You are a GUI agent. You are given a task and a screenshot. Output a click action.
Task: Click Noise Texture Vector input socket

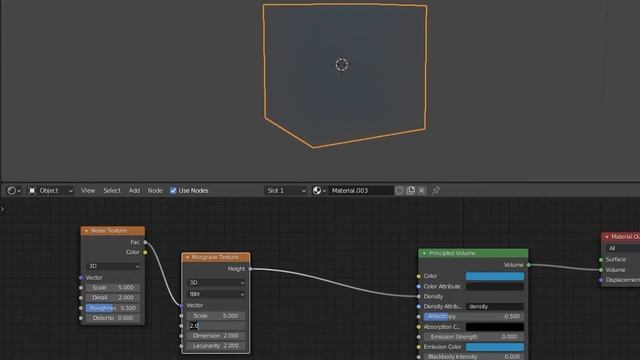[81, 278]
